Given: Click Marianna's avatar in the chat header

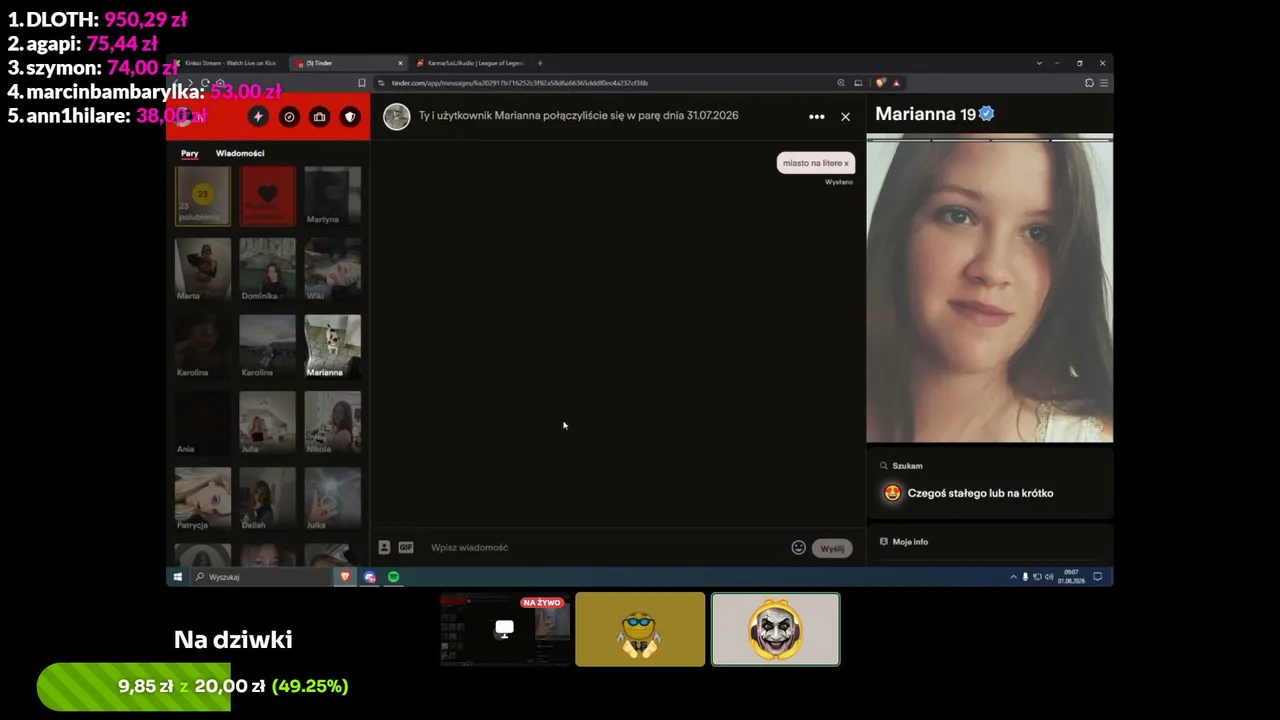Looking at the screenshot, I should (397, 116).
